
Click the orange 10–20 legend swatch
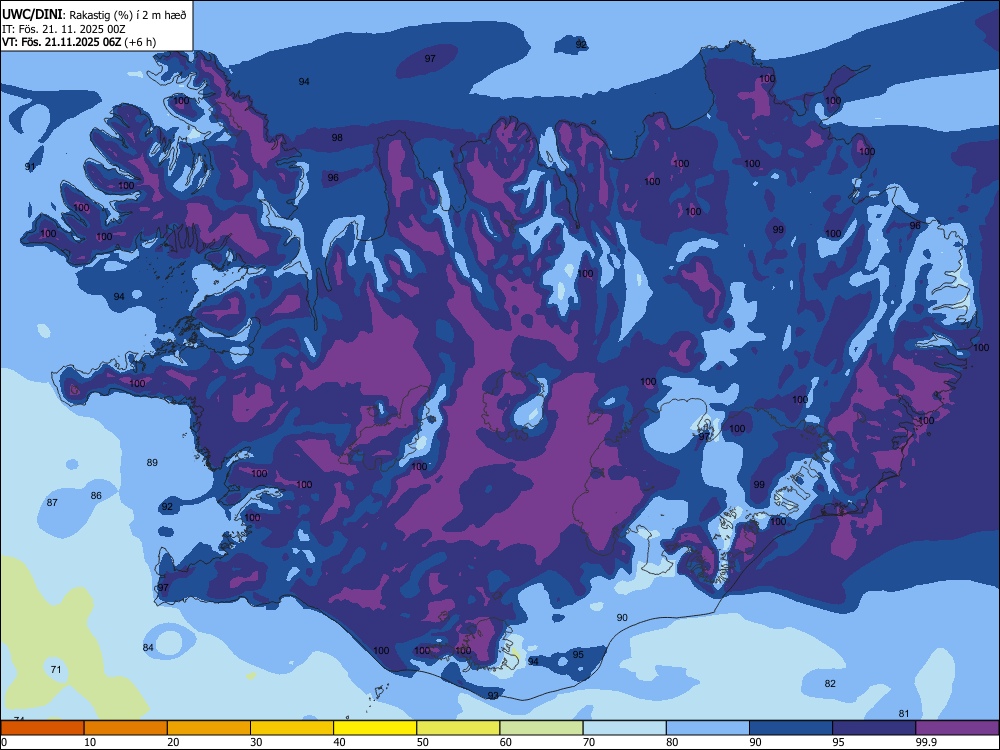pyautogui.click(x=126, y=728)
